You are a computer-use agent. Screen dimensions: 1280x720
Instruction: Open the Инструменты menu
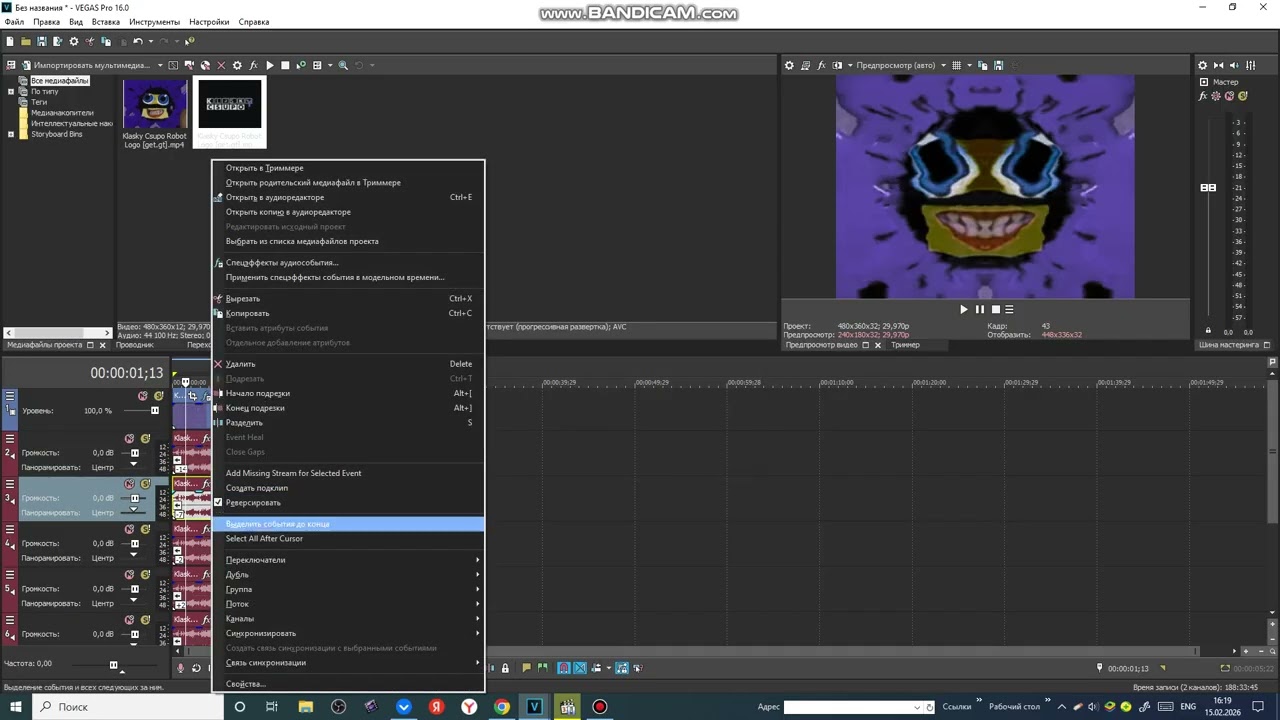pyautogui.click(x=154, y=22)
